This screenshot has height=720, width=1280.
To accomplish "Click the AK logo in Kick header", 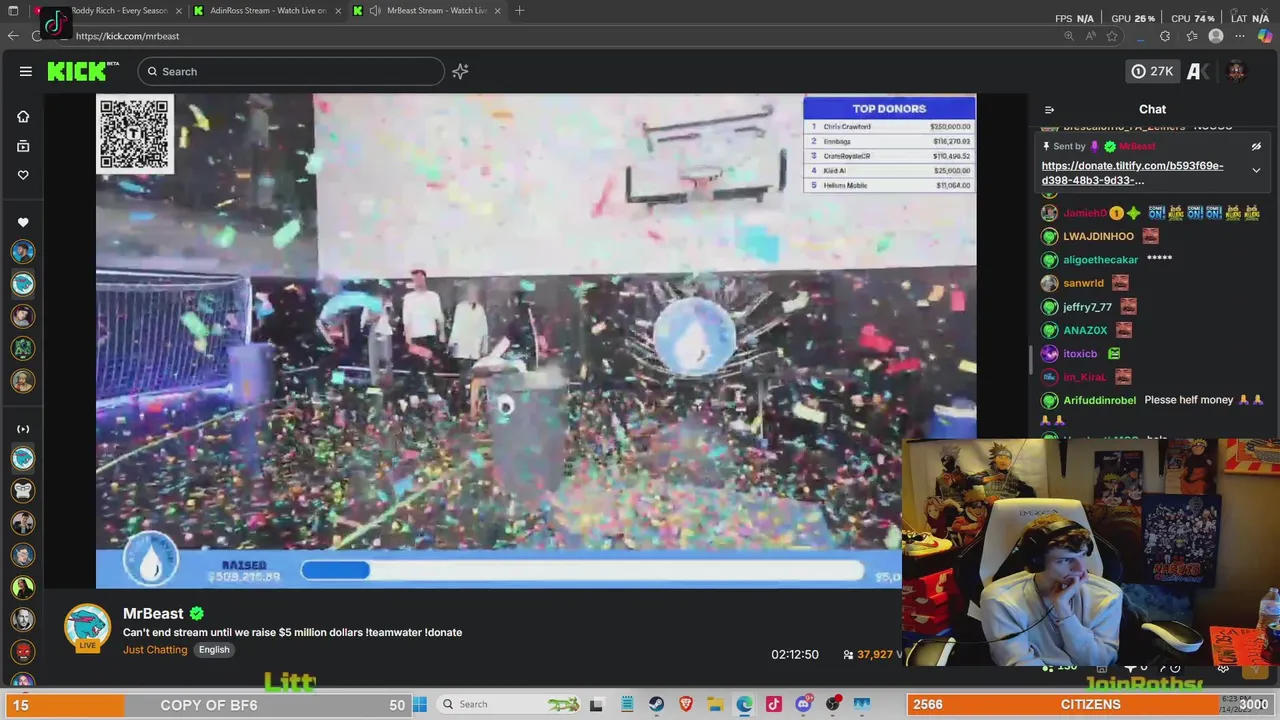I will tap(1197, 71).
